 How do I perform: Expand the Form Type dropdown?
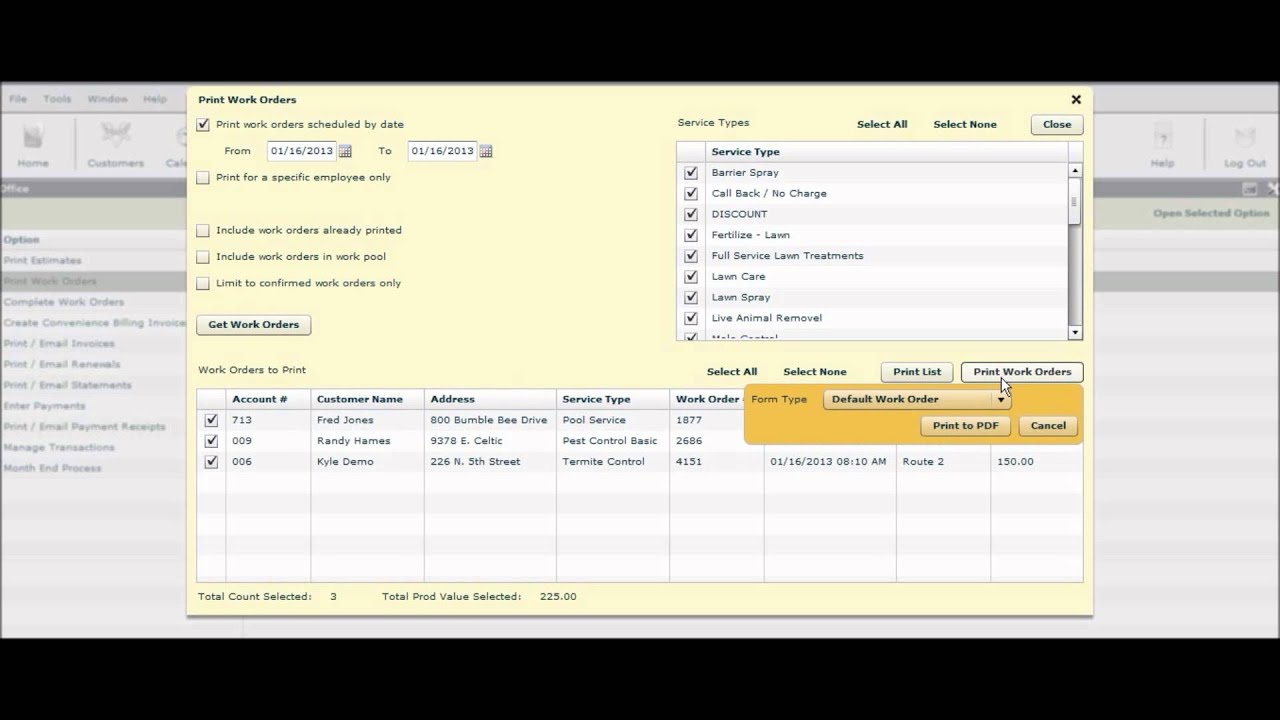click(1000, 400)
